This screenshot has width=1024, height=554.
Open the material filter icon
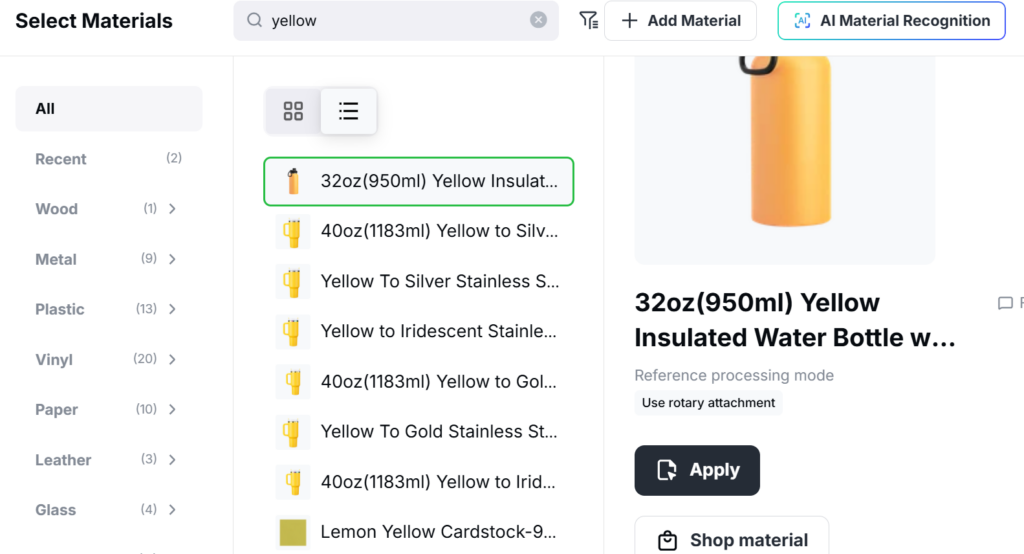point(588,20)
